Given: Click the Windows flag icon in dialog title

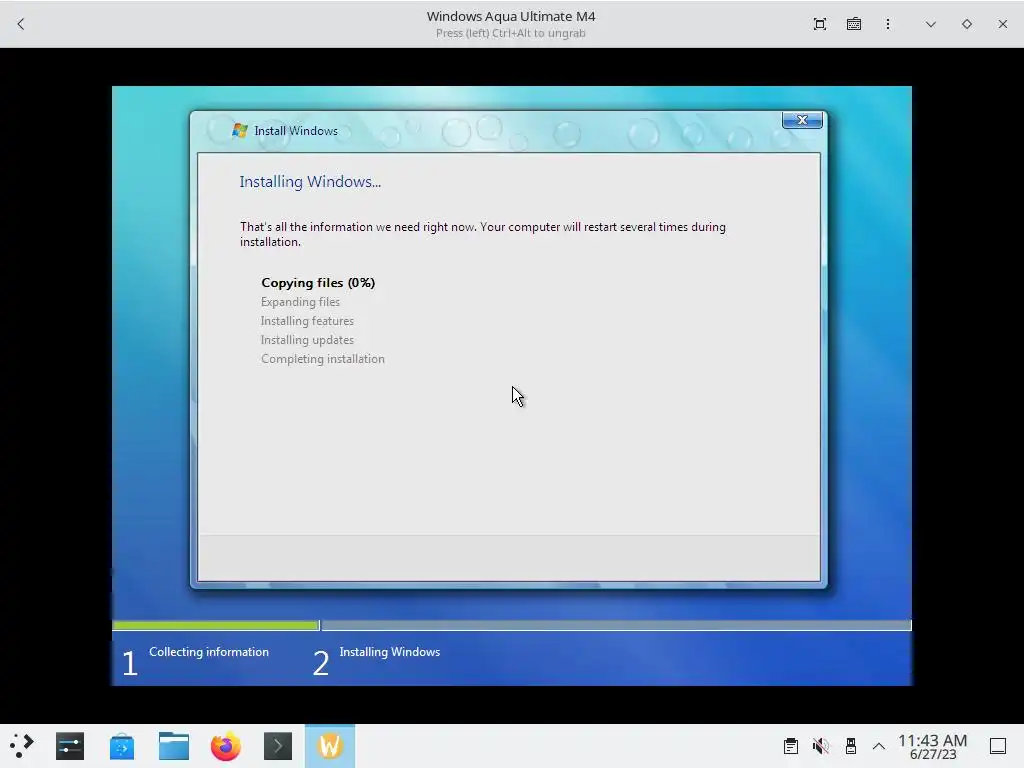Looking at the screenshot, I should click(x=240, y=130).
